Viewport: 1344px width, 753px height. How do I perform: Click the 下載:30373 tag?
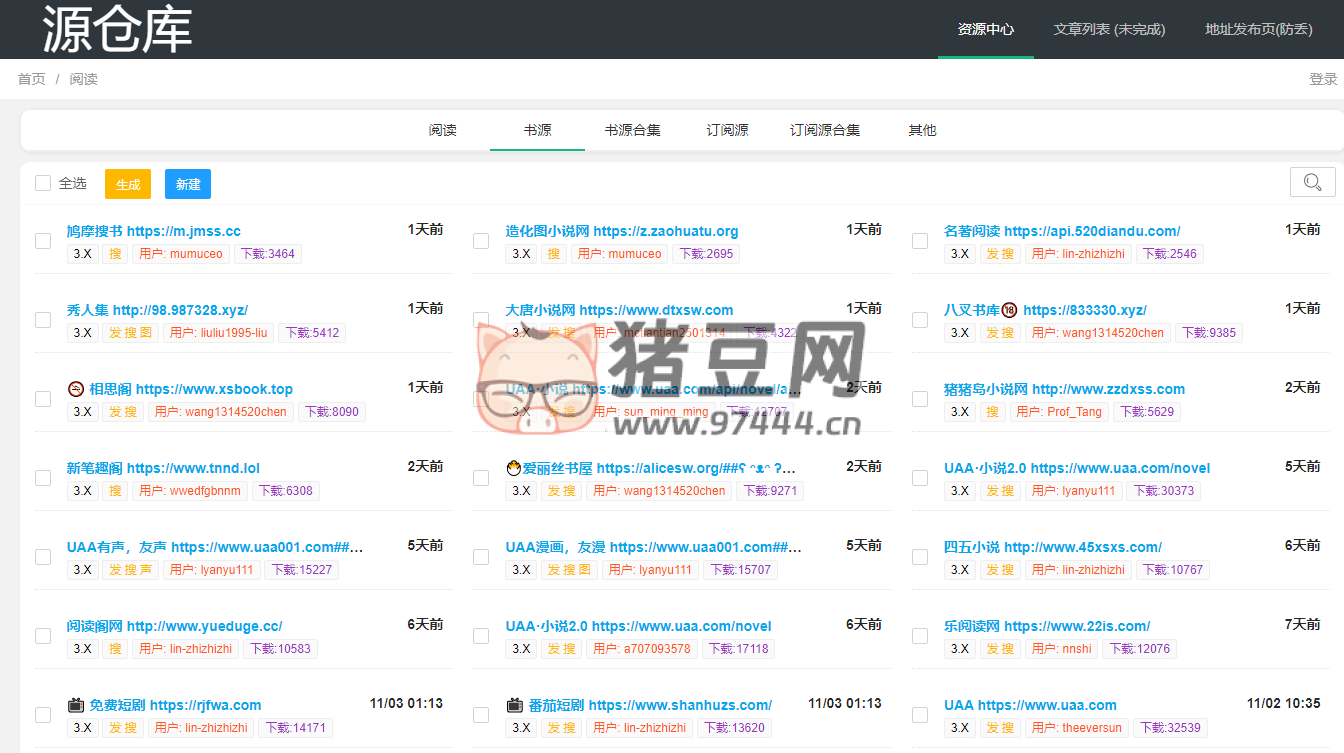pos(1164,491)
